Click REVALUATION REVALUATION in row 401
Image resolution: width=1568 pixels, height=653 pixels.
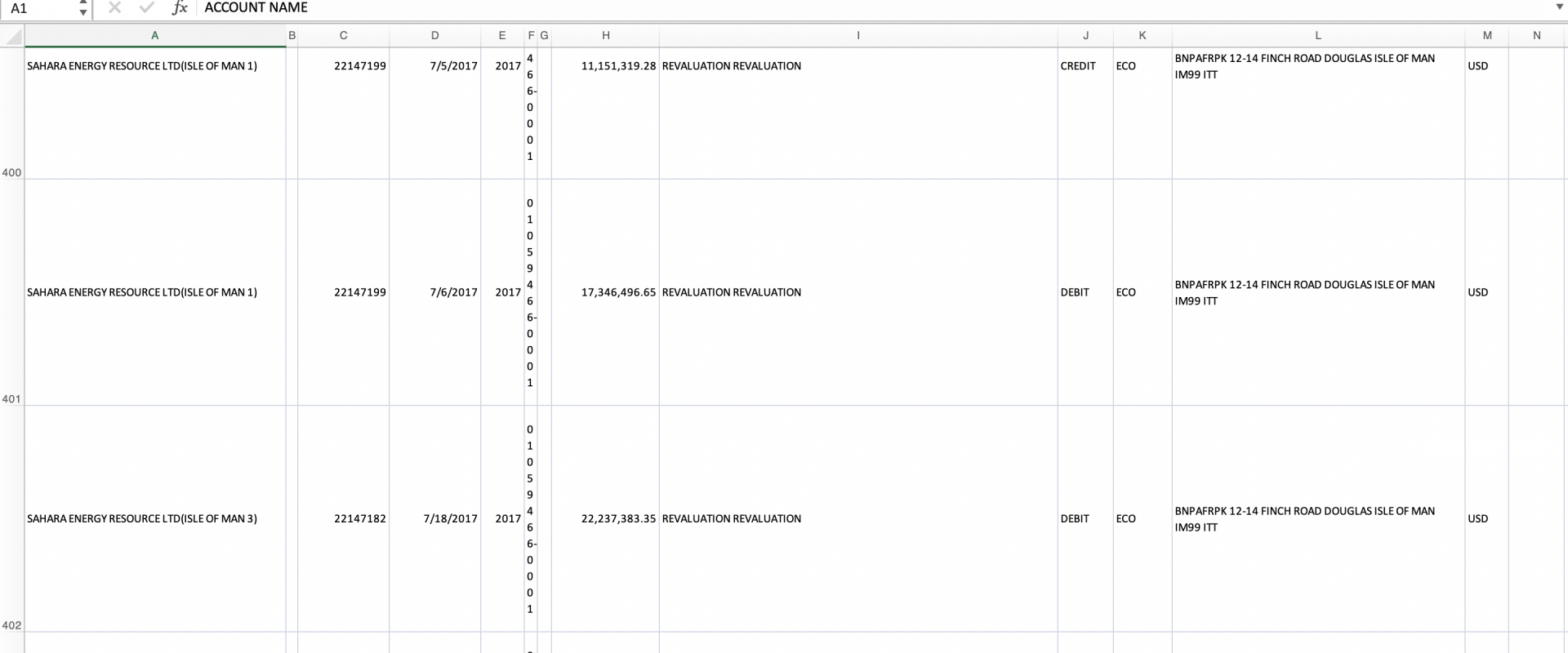858,292
